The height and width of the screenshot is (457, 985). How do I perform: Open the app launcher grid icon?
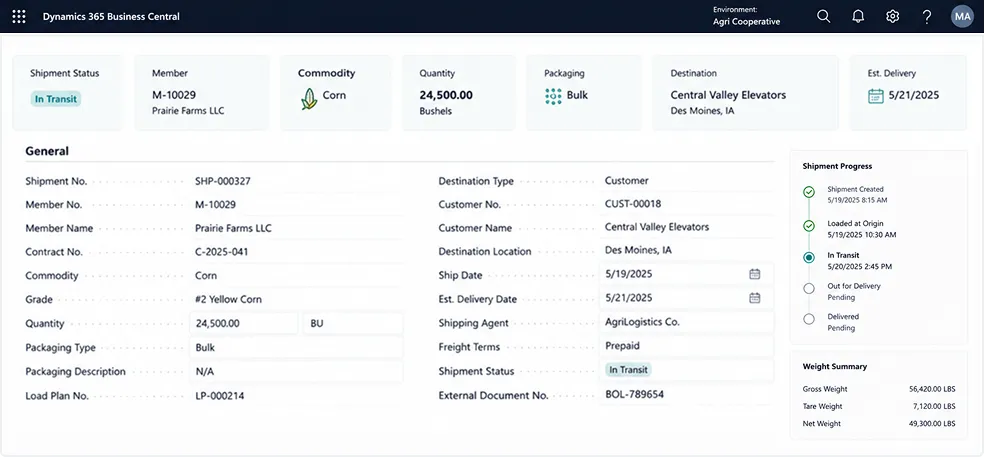coord(19,16)
